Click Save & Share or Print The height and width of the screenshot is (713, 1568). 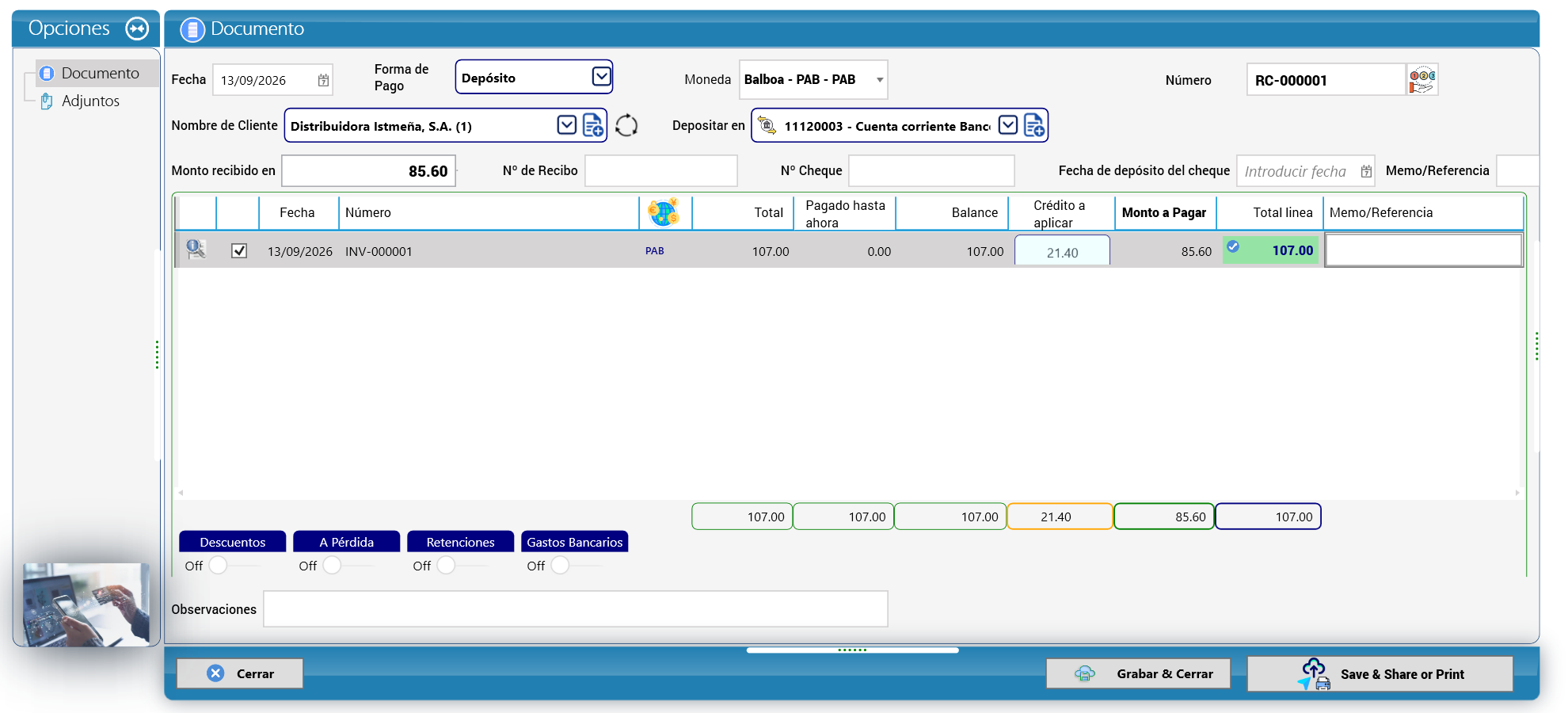point(1380,674)
